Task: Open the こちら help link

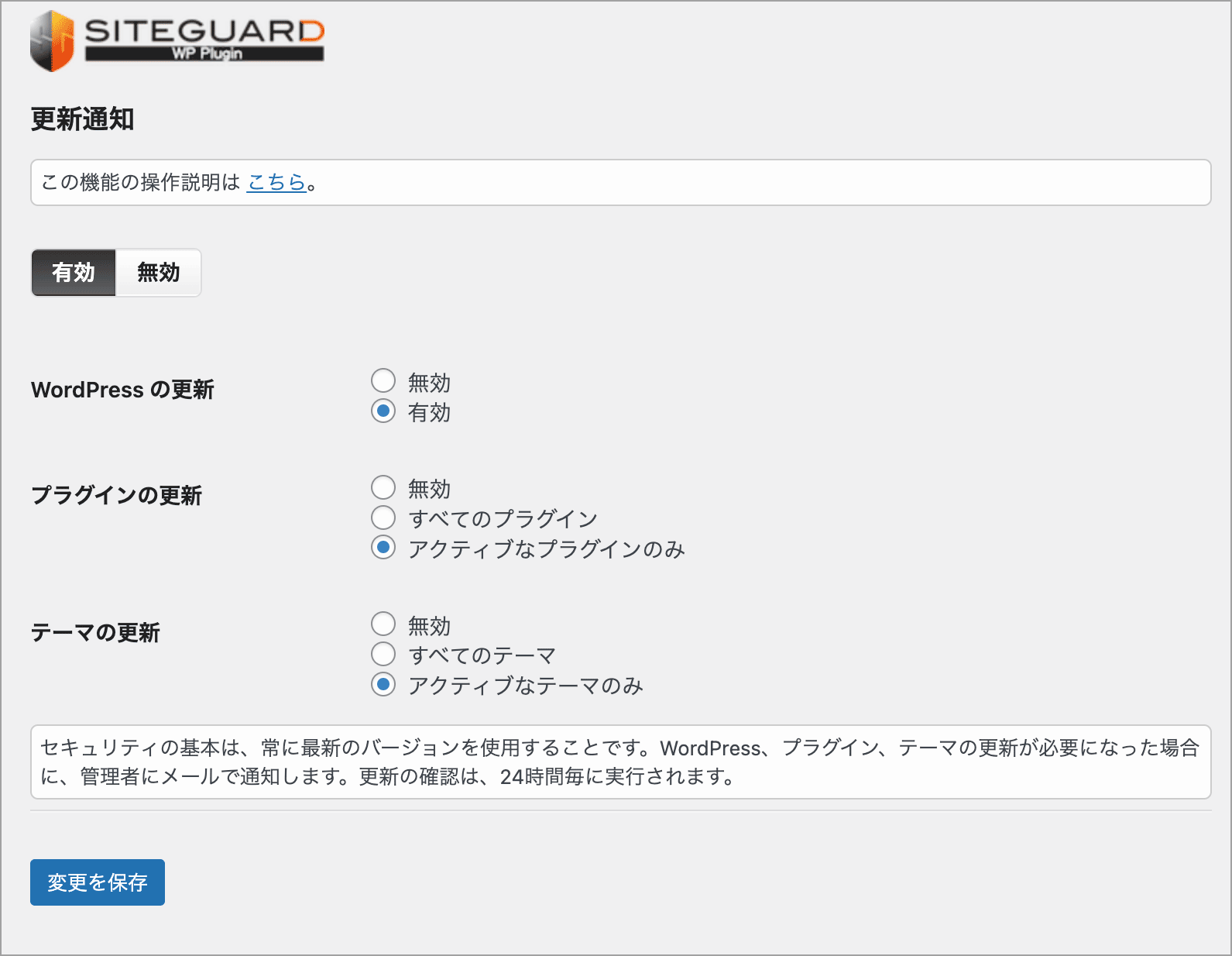Action: tap(276, 182)
